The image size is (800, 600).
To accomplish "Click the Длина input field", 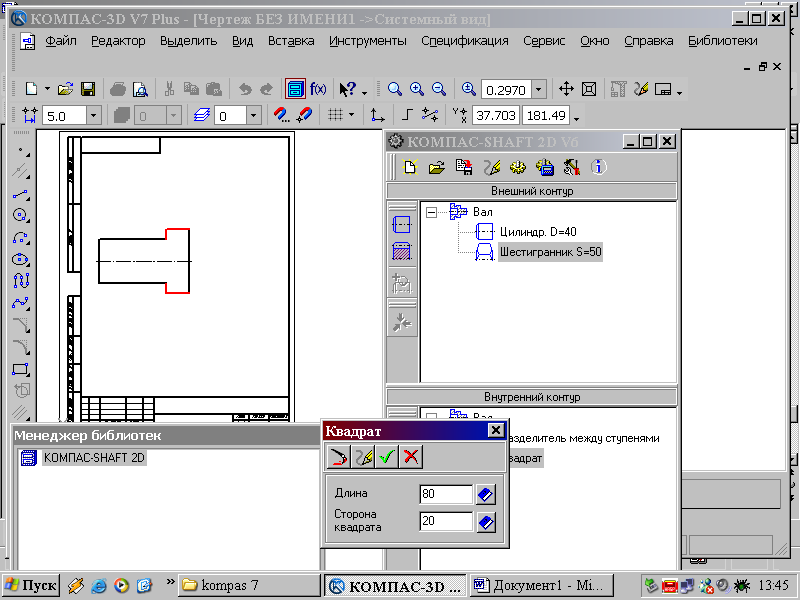I will (x=446, y=494).
